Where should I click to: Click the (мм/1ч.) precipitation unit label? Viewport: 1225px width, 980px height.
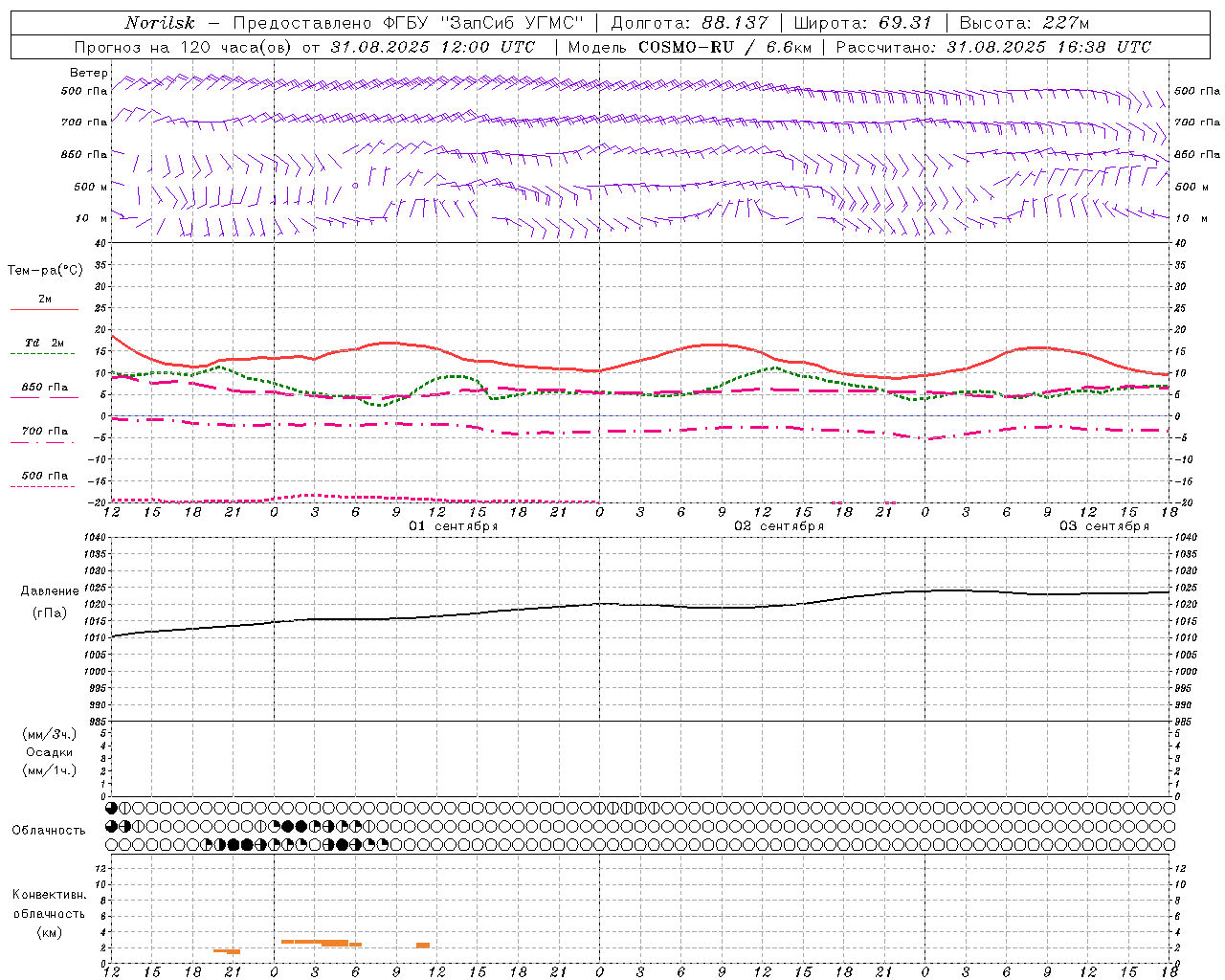tap(50, 770)
